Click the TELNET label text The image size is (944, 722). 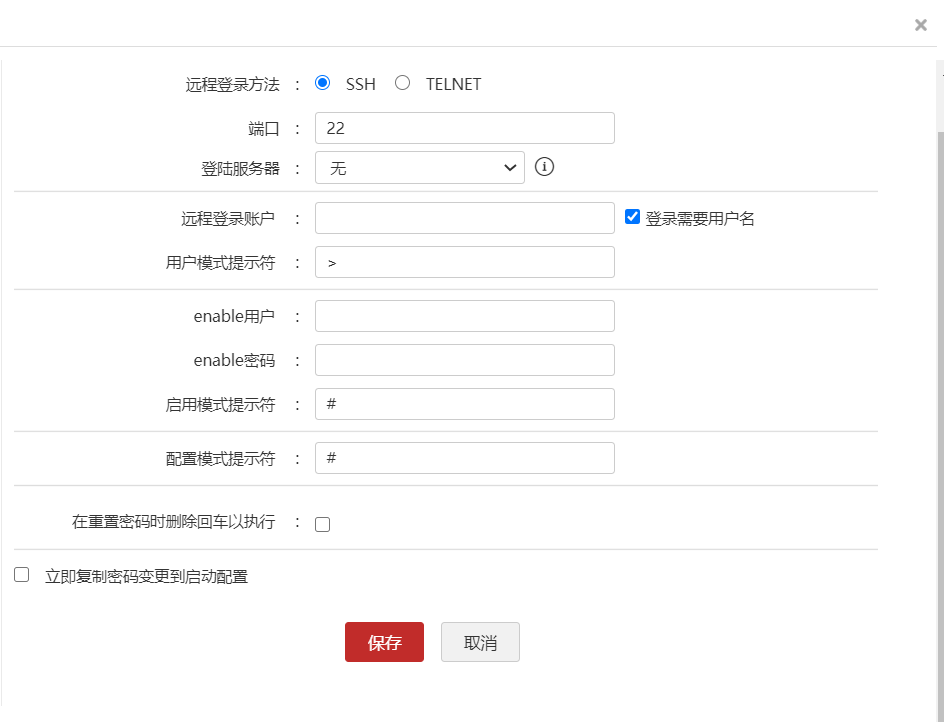tap(453, 84)
